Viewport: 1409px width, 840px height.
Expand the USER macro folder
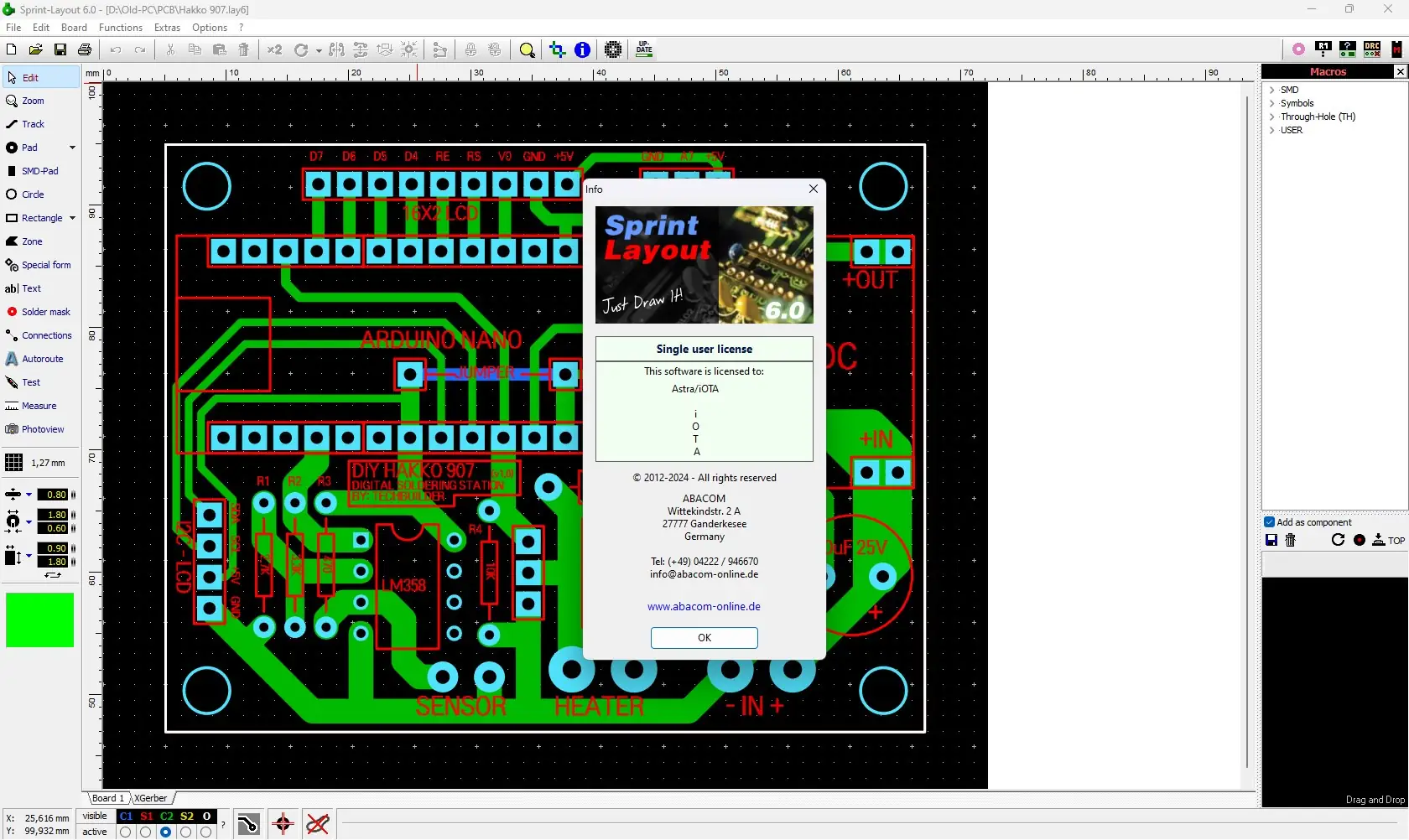pyautogui.click(x=1271, y=131)
